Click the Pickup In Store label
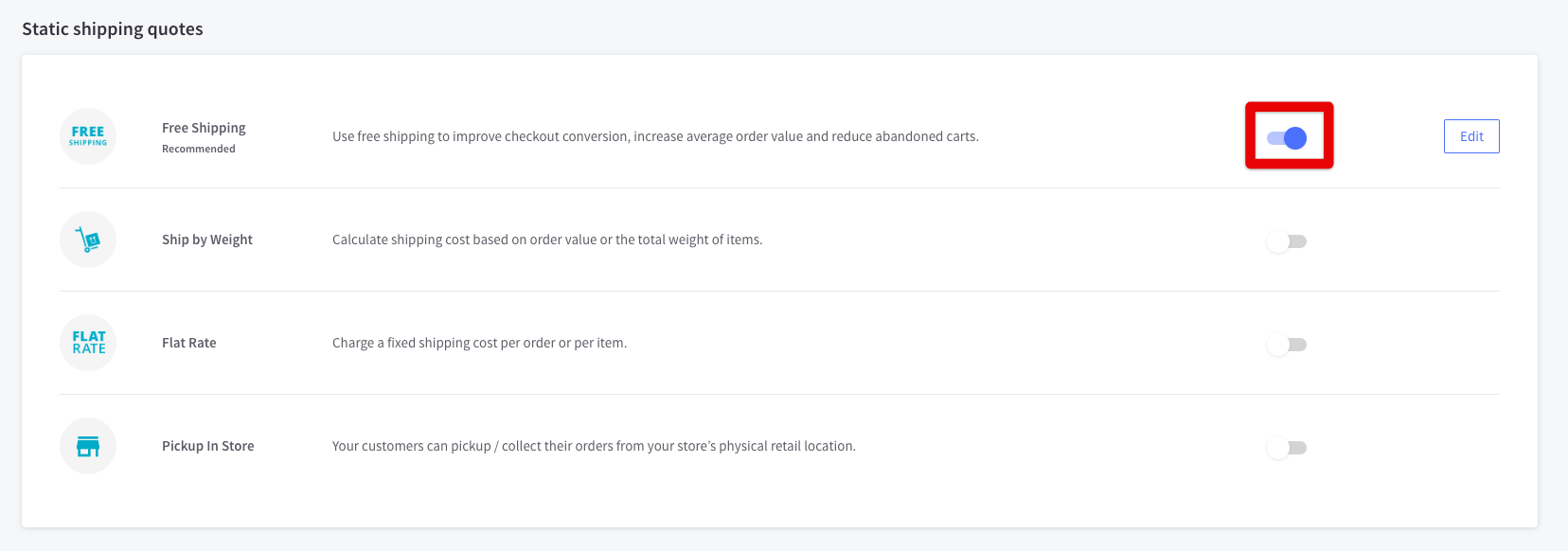 208,446
